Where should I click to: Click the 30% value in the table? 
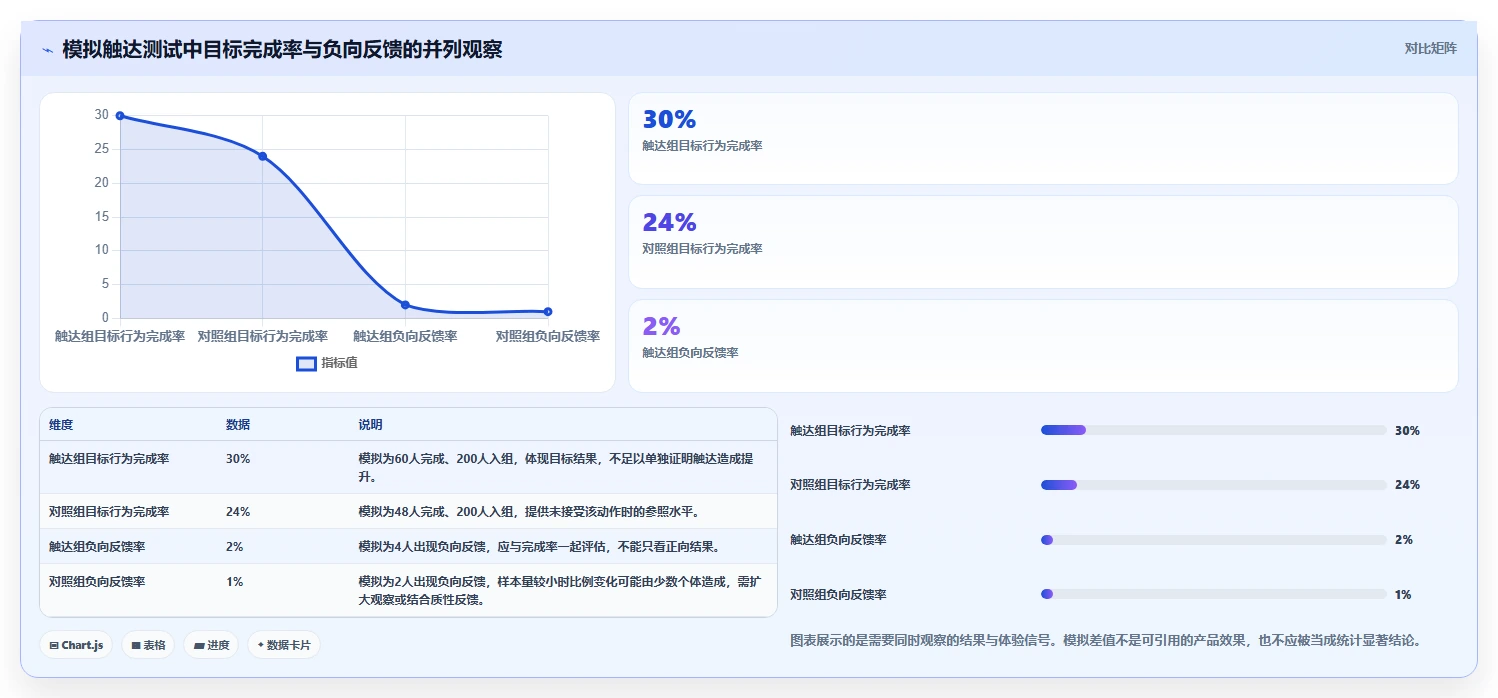click(x=238, y=459)
